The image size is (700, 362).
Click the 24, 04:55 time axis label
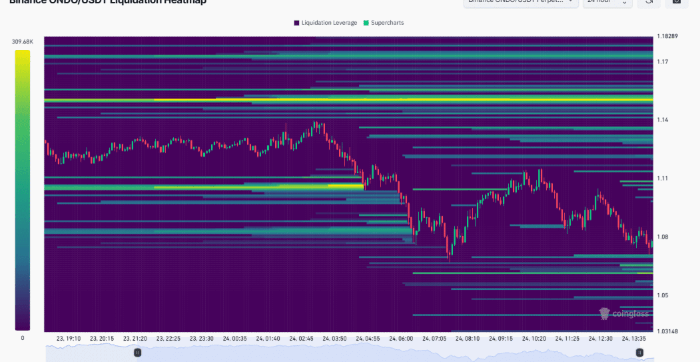tap(368, 339)
